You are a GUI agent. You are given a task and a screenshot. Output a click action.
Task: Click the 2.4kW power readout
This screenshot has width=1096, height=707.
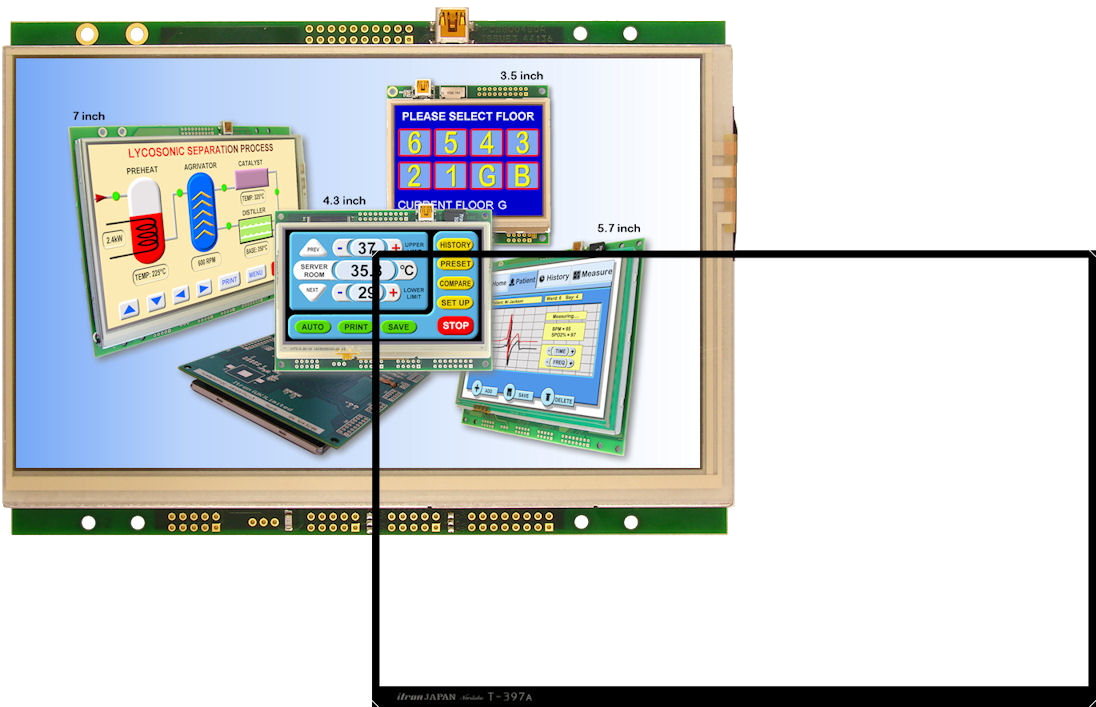(115, 240)
